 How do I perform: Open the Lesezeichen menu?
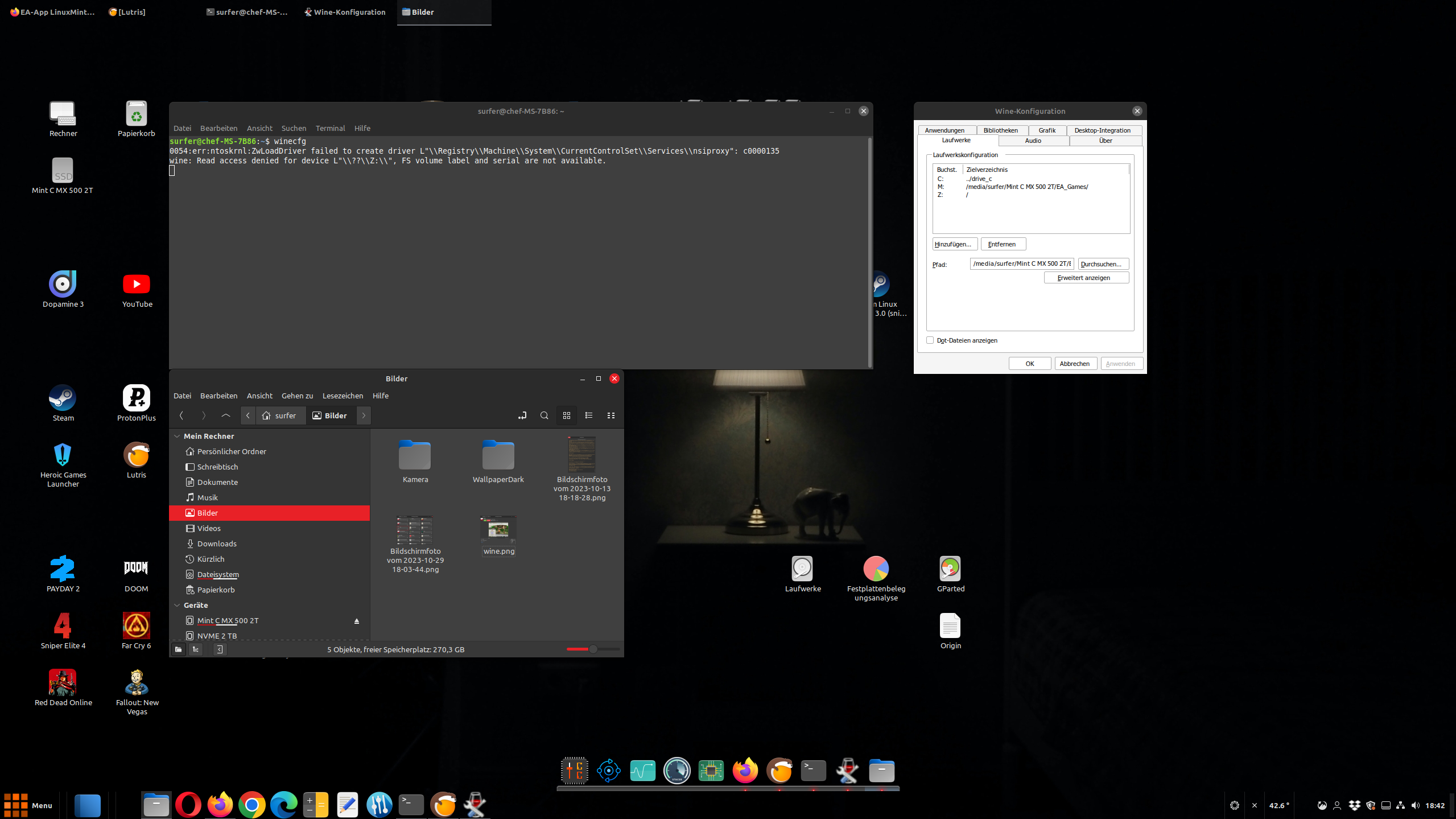pos(343,396)
